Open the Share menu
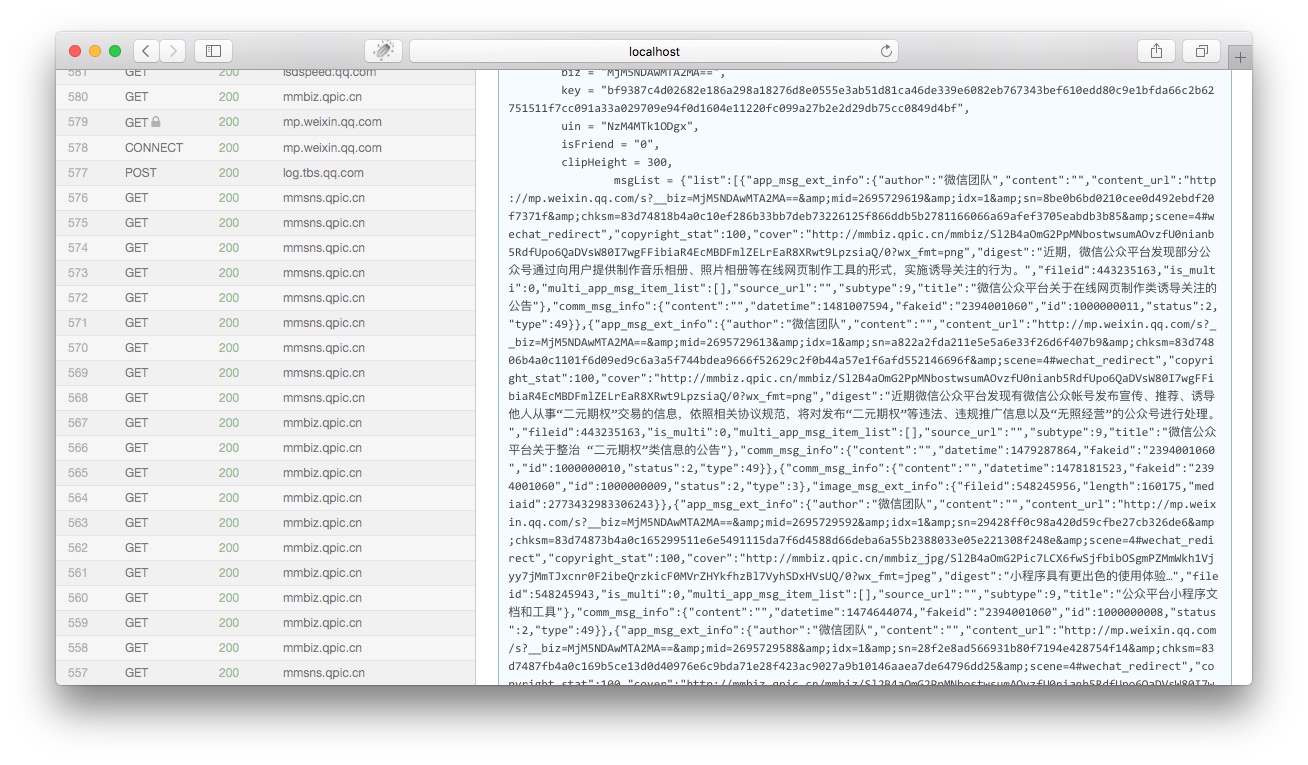The image size is (1308, 765). (x=1156, y=51)
